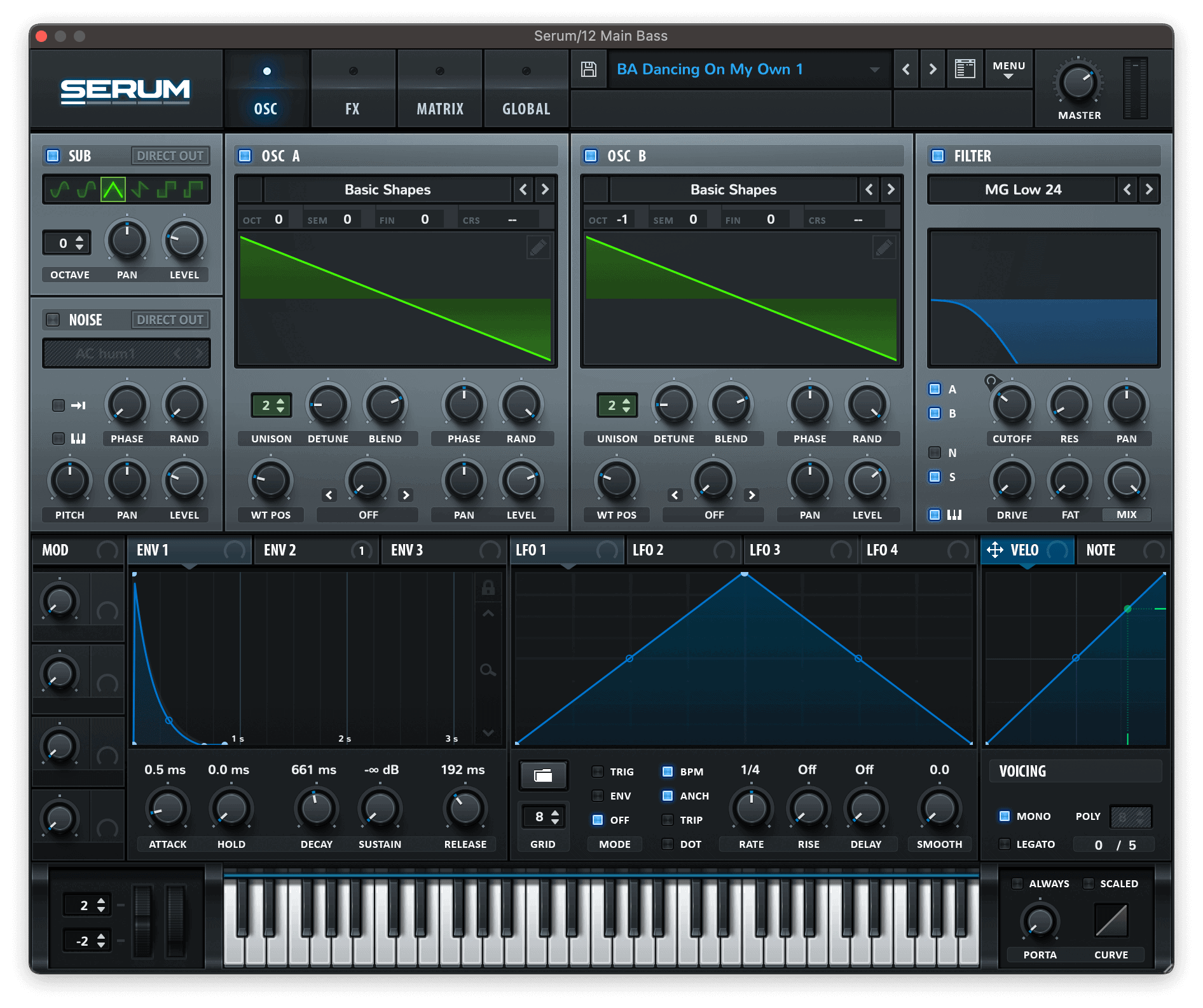Click the envelope zoom magnifier icon
The height and width of the screenshot is (1008, 1203).
[488, 670]
